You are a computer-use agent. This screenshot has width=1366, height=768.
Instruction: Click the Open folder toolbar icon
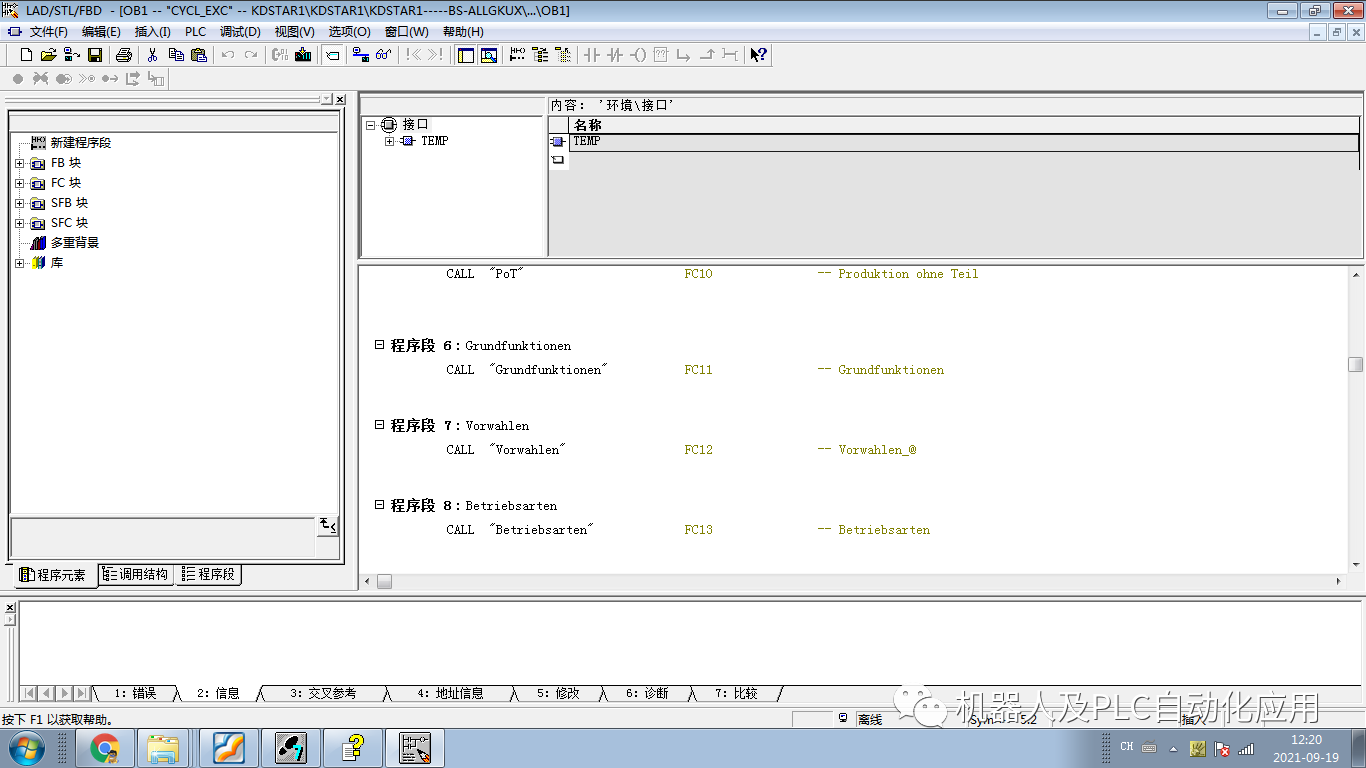pos(48,55)
